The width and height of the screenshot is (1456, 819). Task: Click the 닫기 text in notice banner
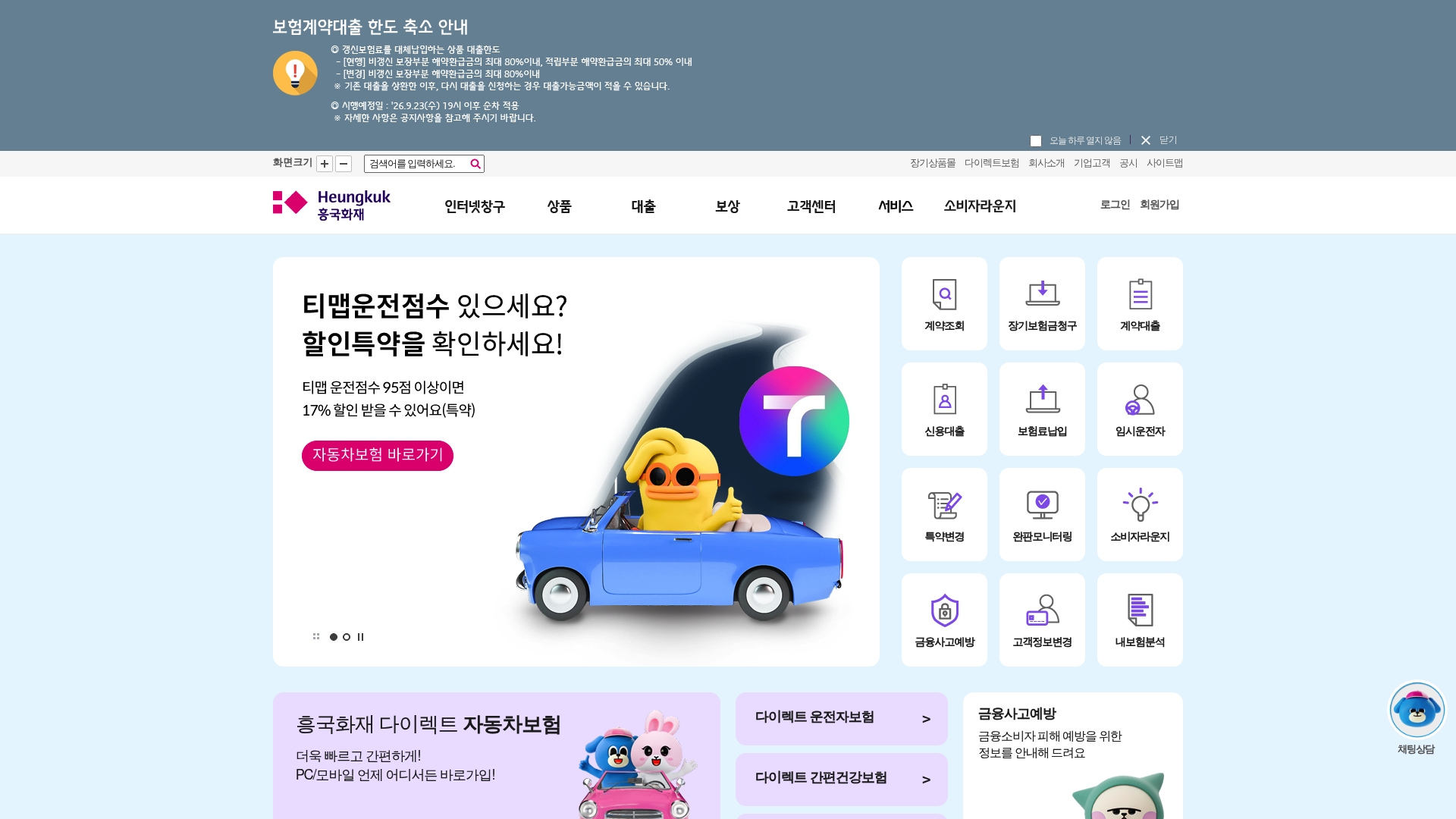pos(1168,140)
